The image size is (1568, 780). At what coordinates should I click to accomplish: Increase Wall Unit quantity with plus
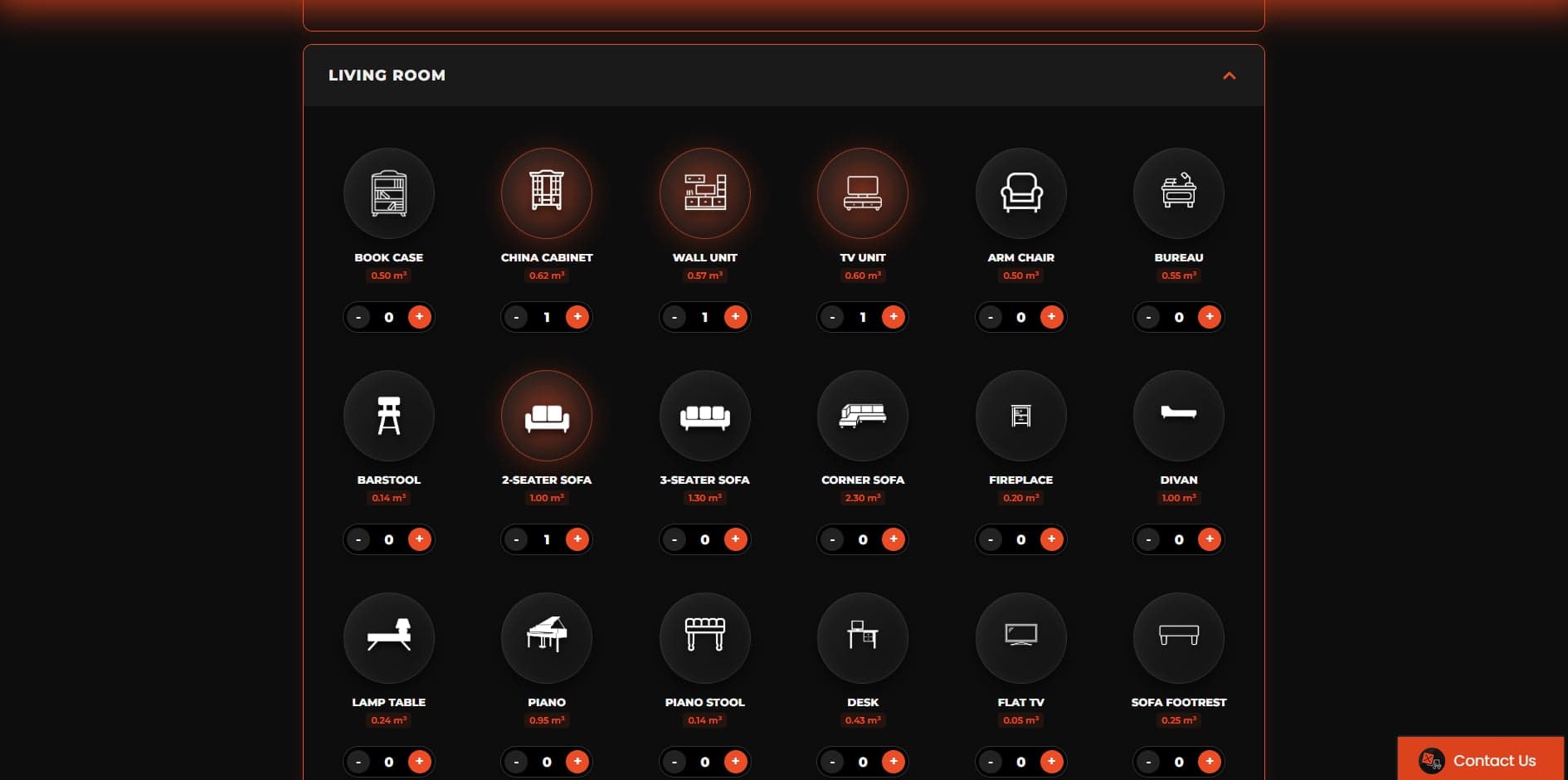tap(736, 317)
